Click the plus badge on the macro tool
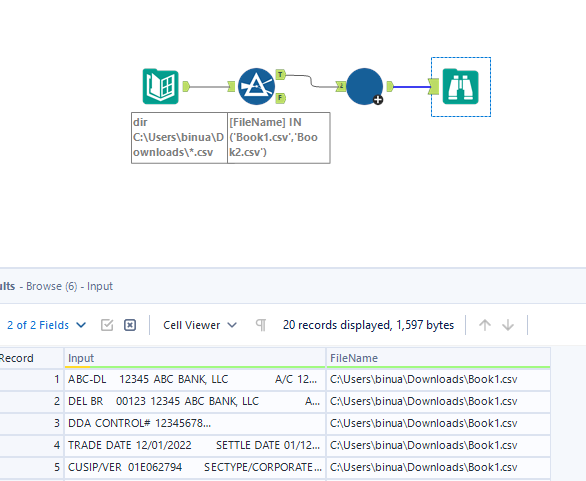This screenshot has height=481, width=586. pos(378,100)
